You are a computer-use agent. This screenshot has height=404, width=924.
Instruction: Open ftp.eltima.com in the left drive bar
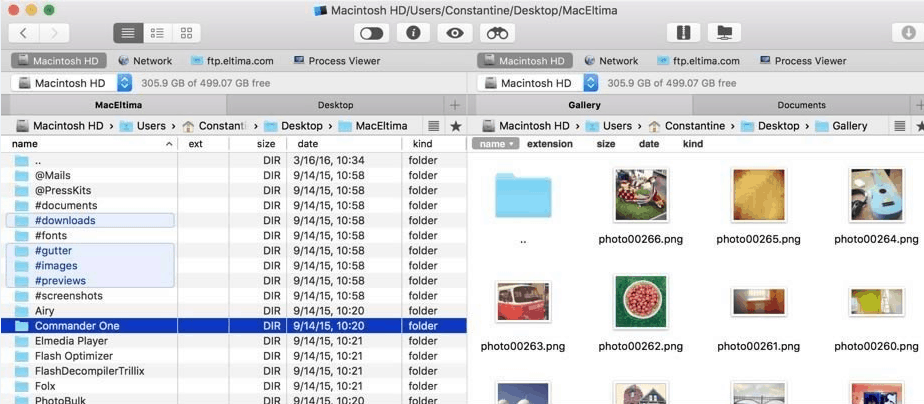click(x=232, y=61)
